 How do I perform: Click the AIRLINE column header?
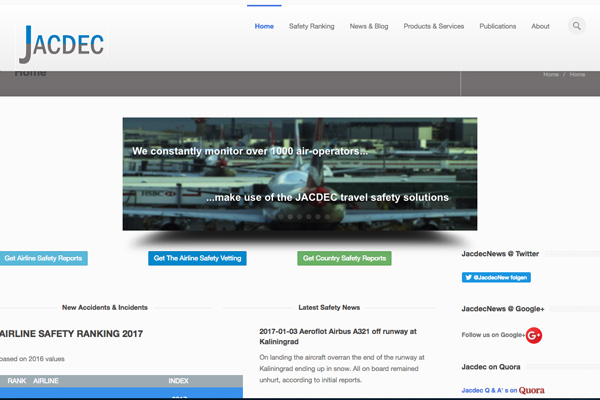[x=46, y=381]
